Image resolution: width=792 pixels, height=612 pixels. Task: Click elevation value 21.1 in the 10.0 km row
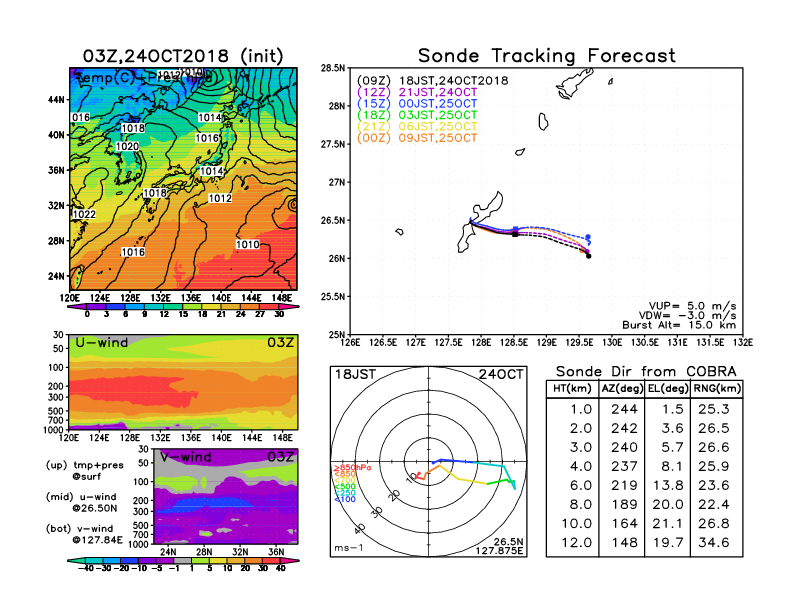pyautogui.click(x=668, y=524)
